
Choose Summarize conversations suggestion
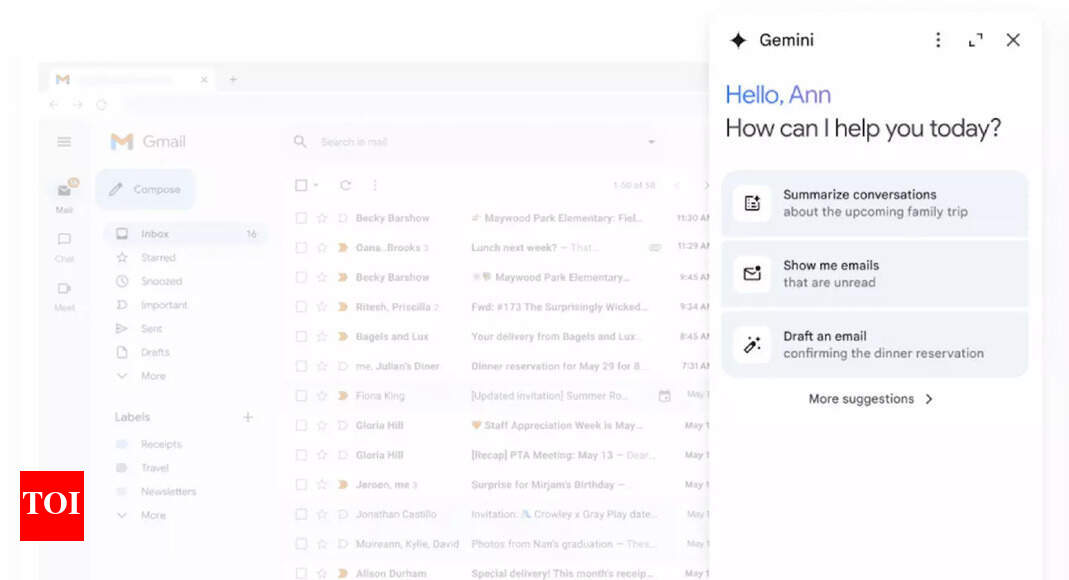(875, 203)
